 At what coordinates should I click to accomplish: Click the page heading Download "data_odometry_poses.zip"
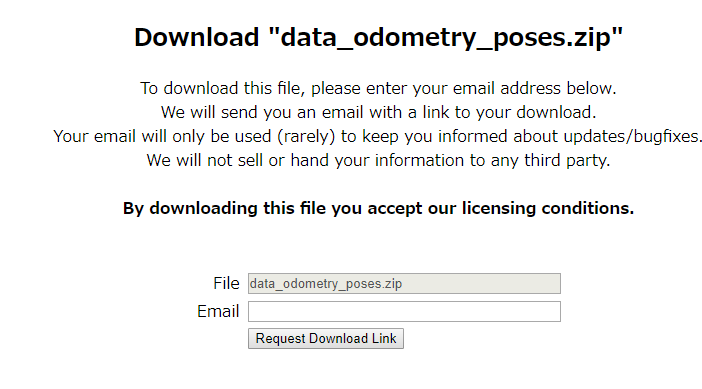[x=378, y=38]
